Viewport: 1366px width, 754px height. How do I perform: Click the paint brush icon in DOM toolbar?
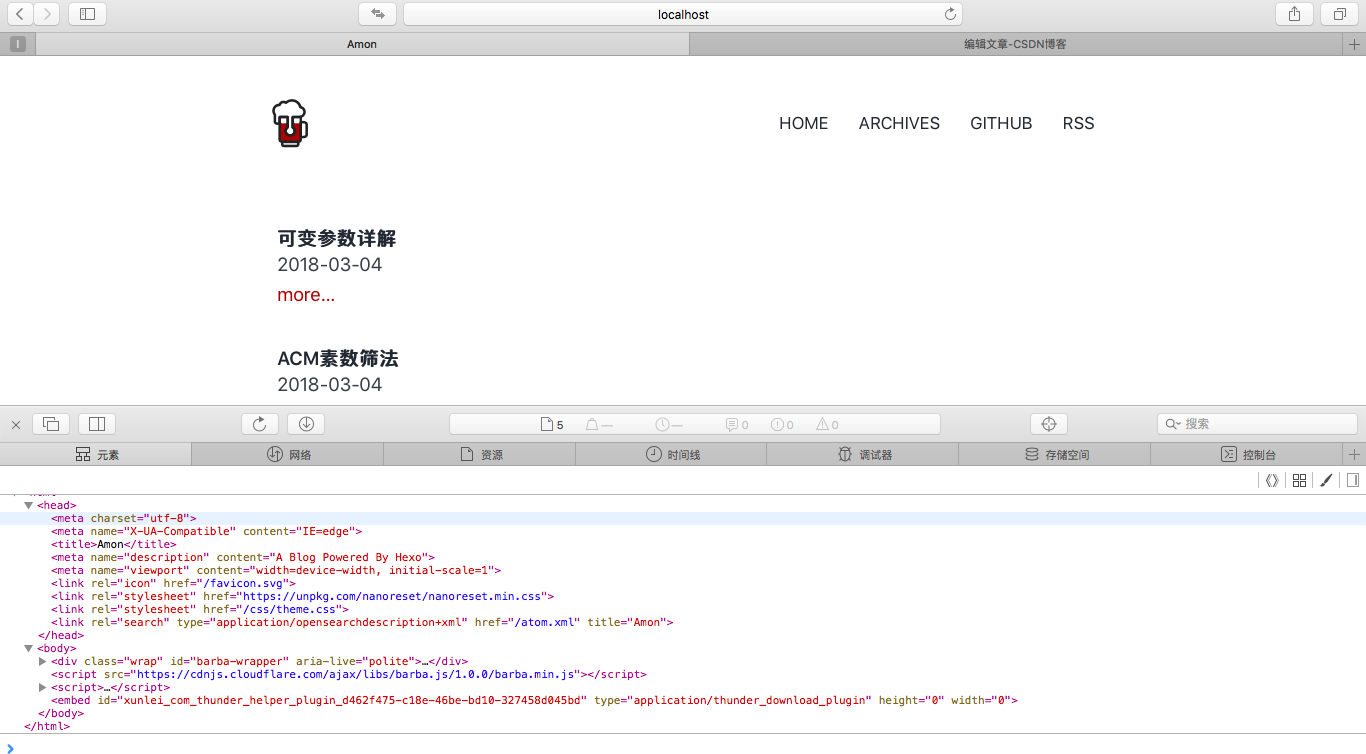point(1326,480)
